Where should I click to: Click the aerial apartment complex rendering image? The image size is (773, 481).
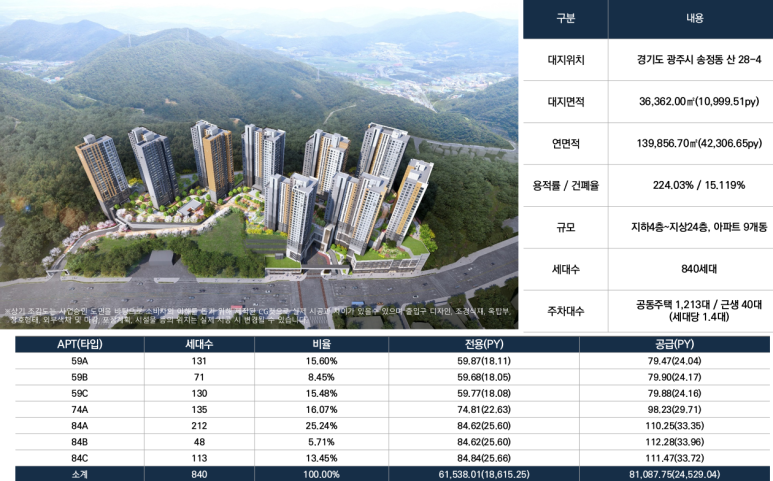(x=259, y=165)
